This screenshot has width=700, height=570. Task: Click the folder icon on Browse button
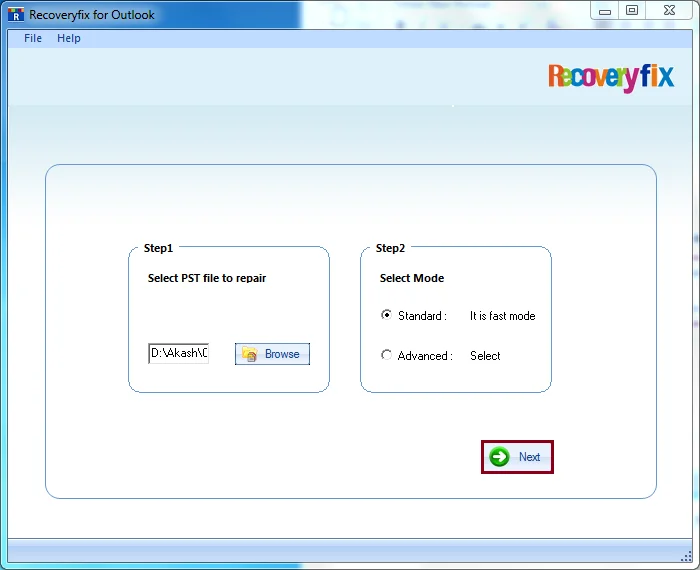point(250,354)
